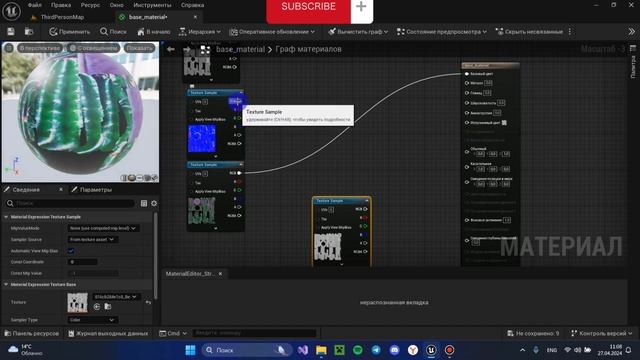Collapse Material Expression Texture Sample section
Viewport: 640px width, 360px height.
(x=6, y=217)
